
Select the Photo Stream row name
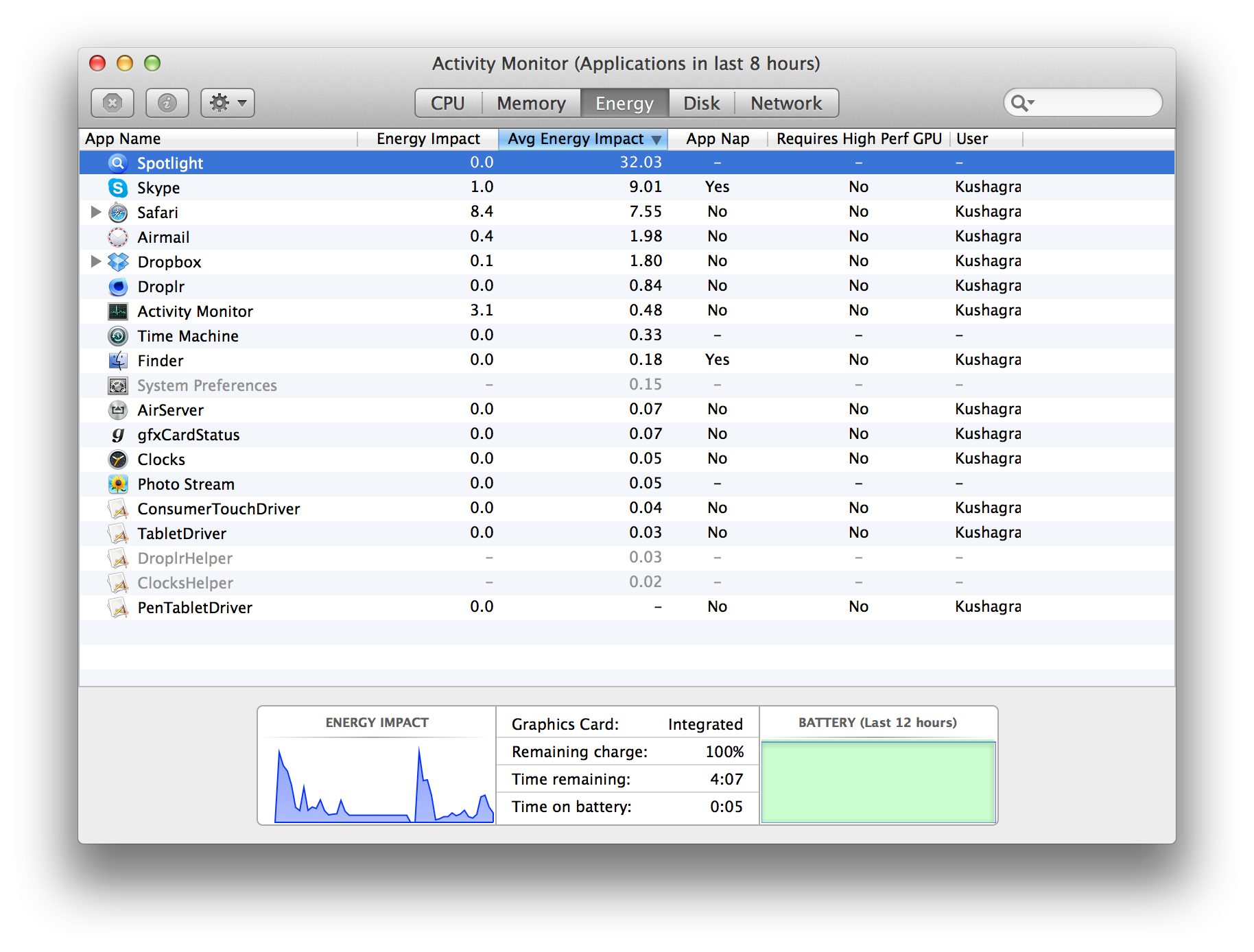pyautogui.click(x=186, y=484)
